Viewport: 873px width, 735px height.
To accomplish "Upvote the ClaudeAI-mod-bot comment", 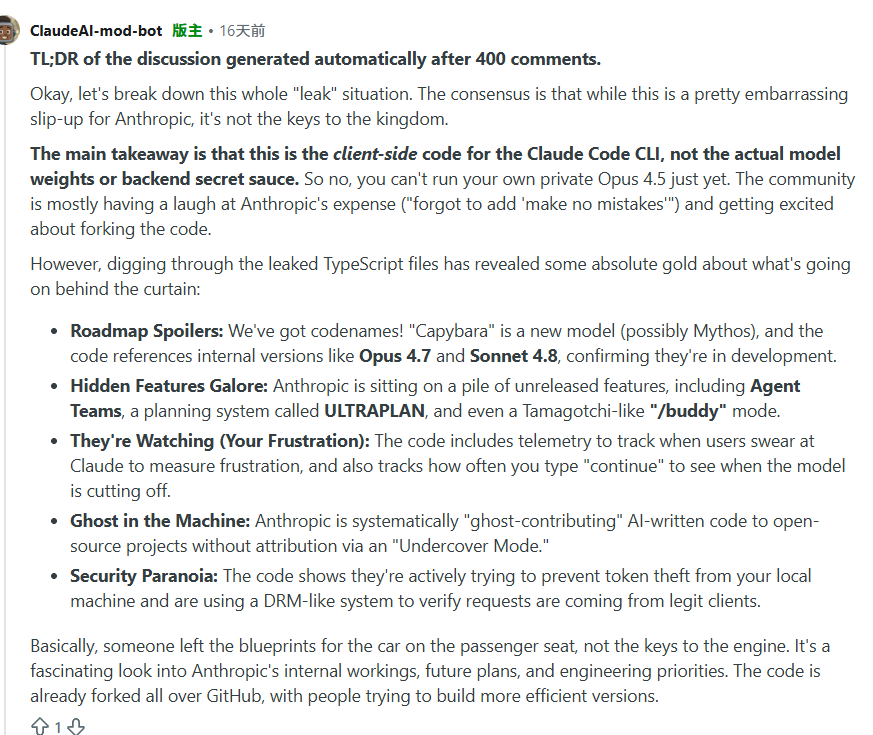I will click(x=40, y=726).
